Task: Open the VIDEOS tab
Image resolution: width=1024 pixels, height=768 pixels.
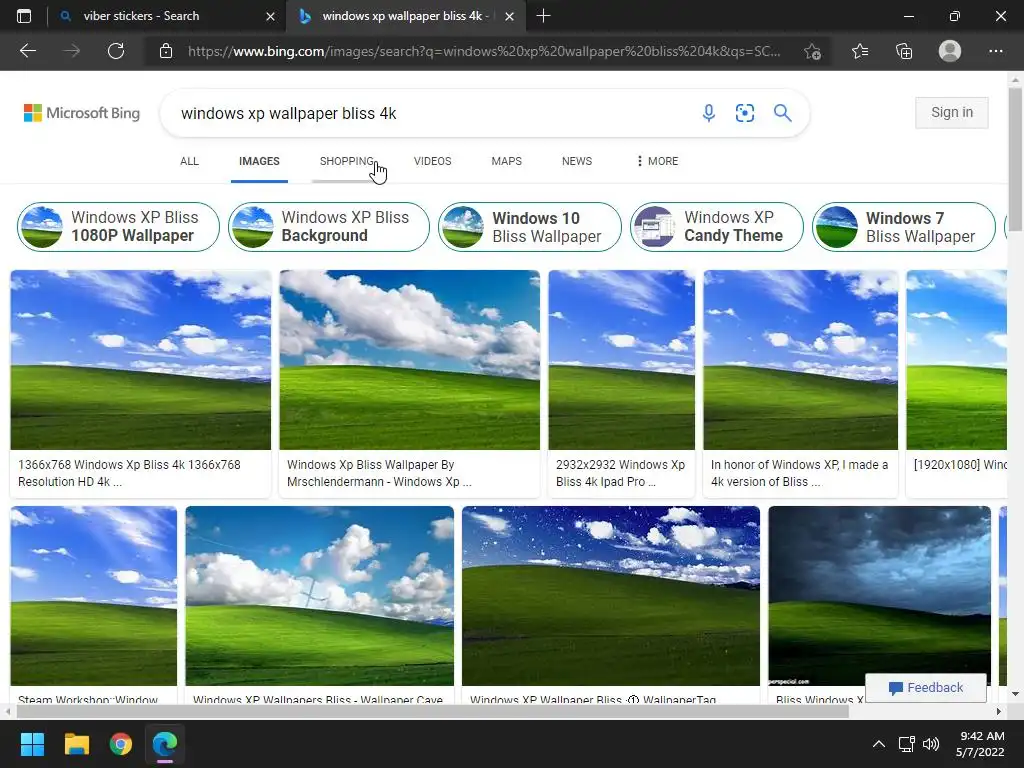Action: 432,161
